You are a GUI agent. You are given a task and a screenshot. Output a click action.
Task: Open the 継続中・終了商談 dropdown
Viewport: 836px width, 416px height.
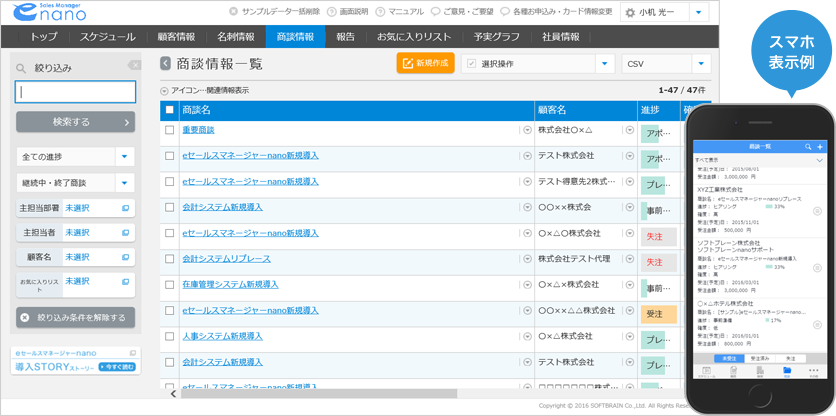coord(76,183)
